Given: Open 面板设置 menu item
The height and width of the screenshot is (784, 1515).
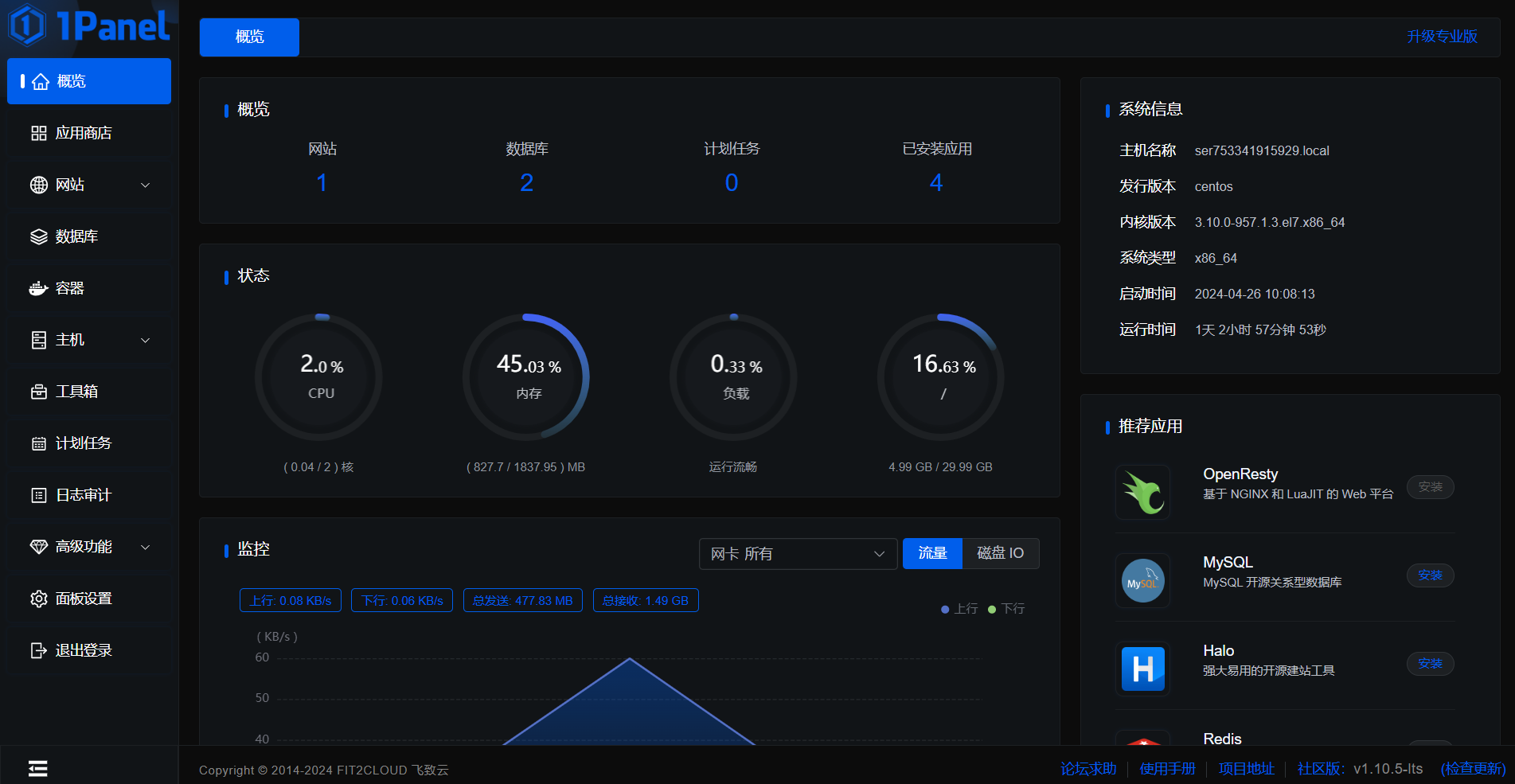Looking at the screenshot, I should tap(89, 599).
